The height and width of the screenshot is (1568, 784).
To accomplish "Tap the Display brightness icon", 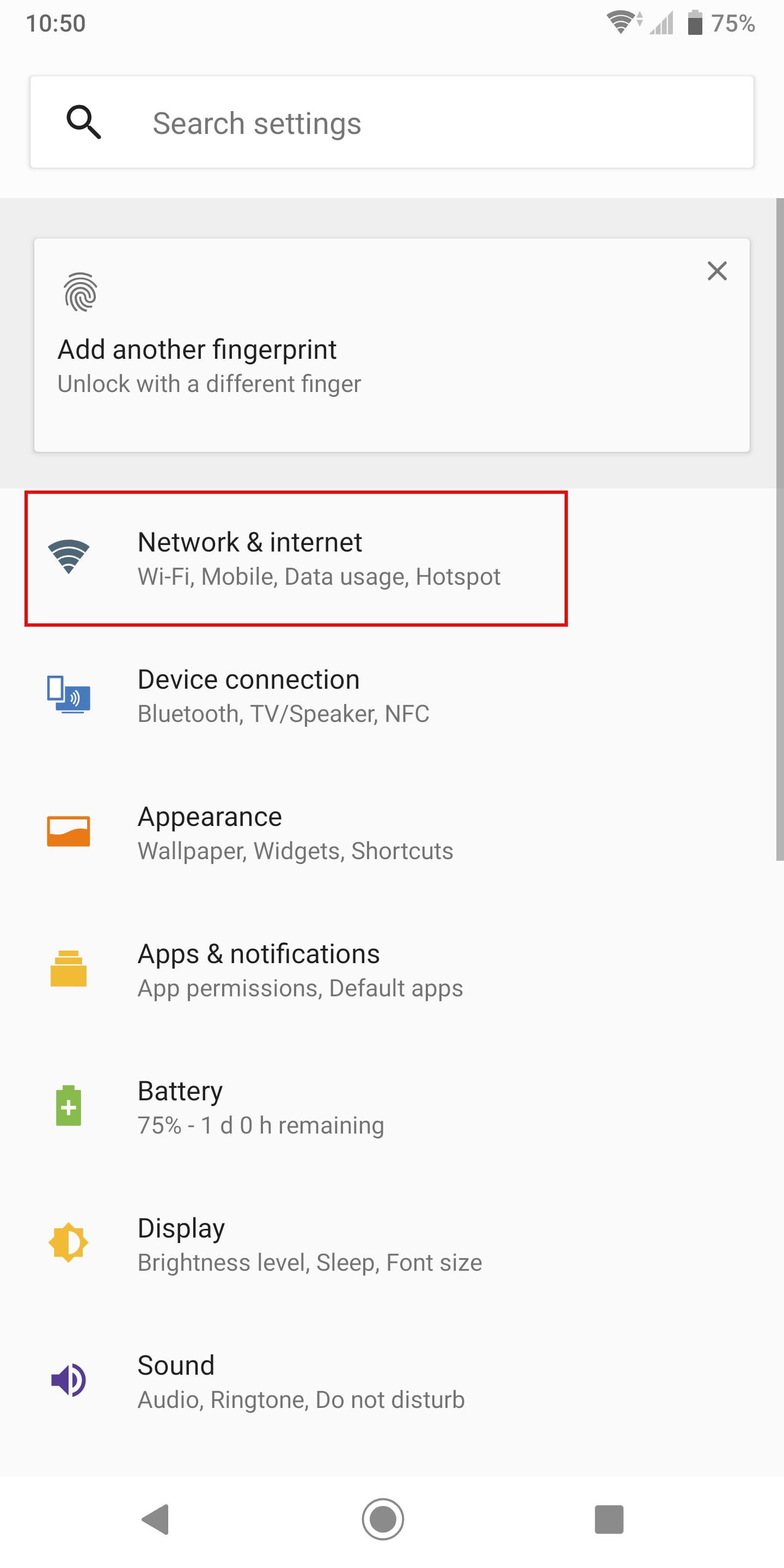I will (69, 1242).
